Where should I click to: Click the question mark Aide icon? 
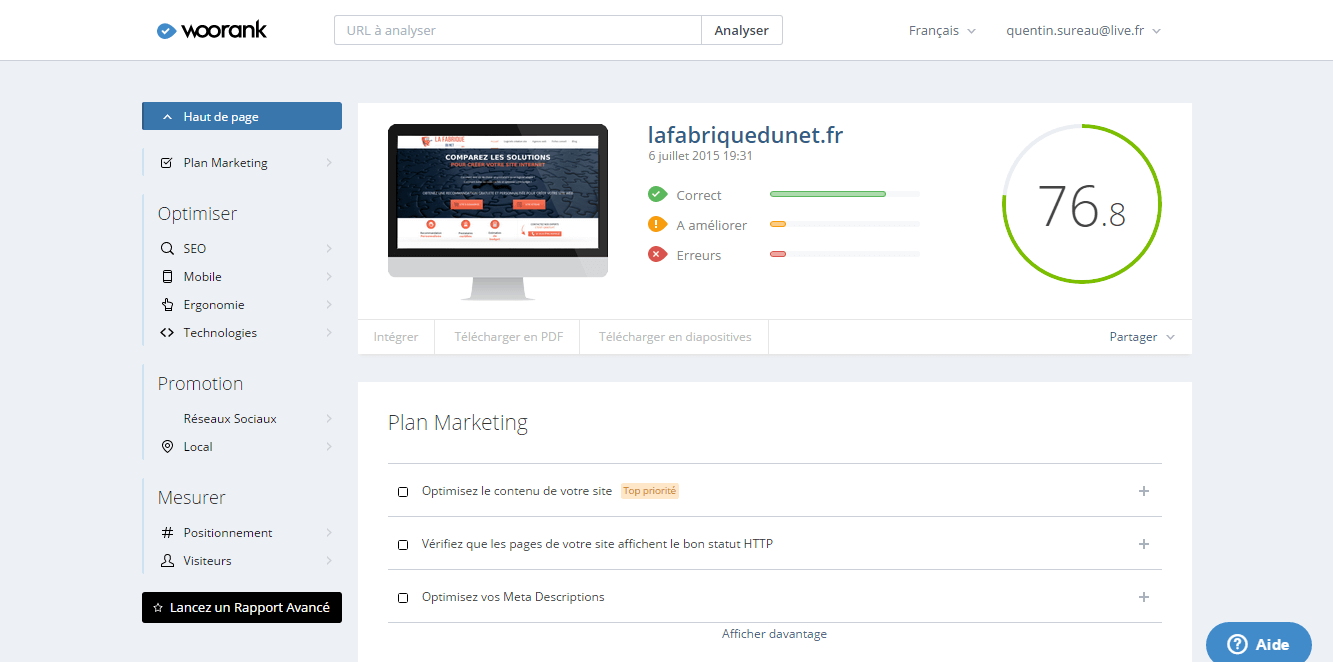(1237, 644)
